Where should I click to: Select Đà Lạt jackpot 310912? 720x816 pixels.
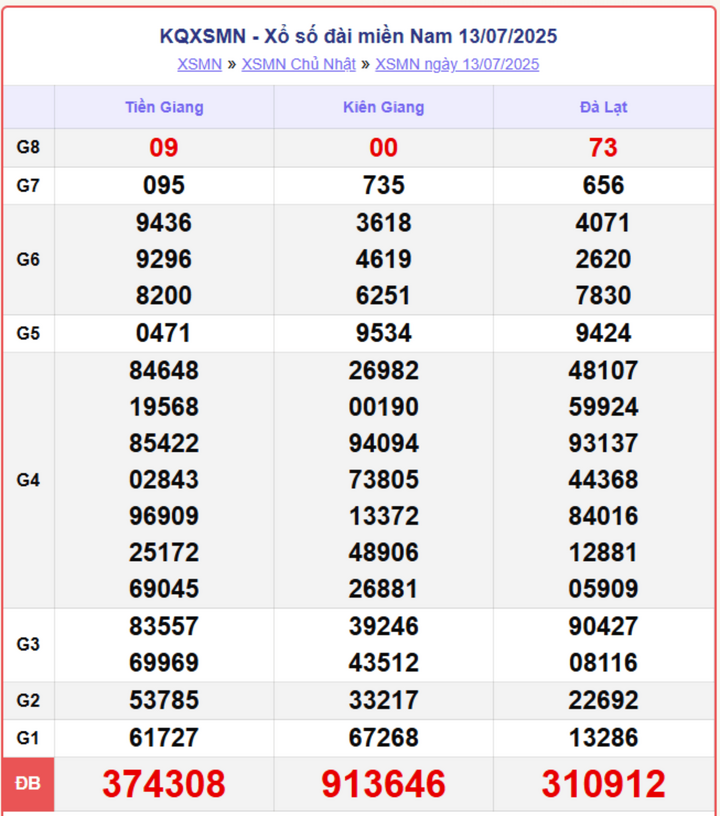603,784
